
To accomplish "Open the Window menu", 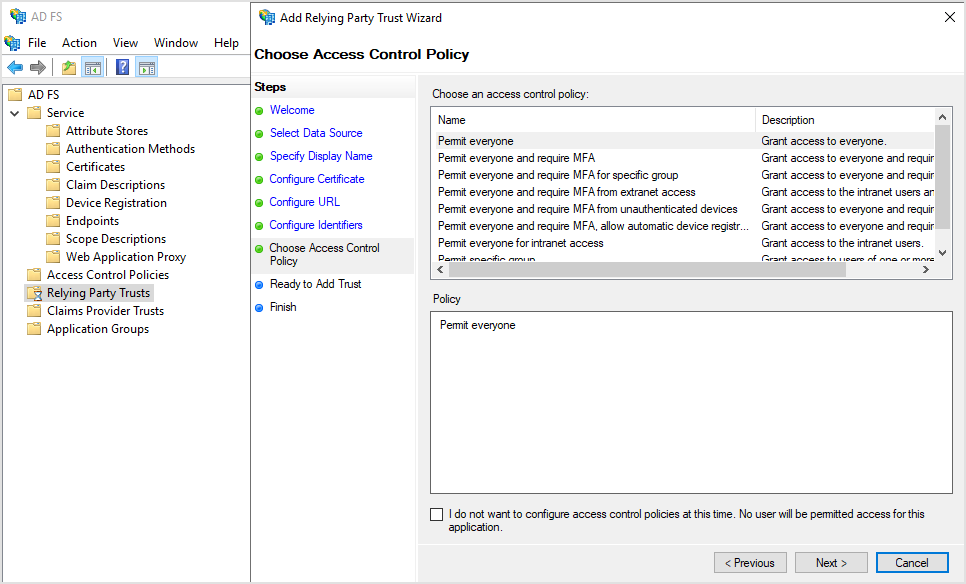I will (176, 43).
